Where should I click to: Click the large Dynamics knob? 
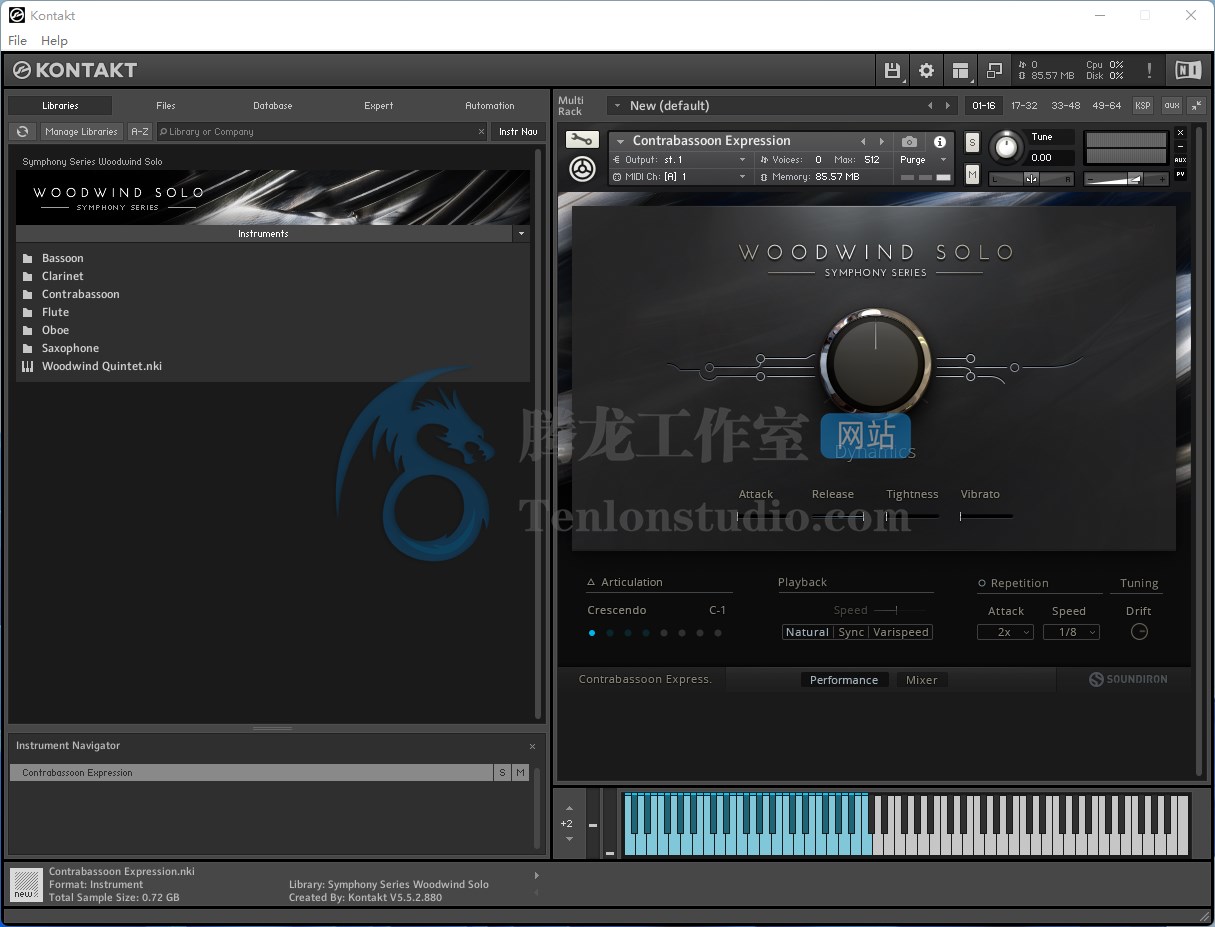[876, 361]
